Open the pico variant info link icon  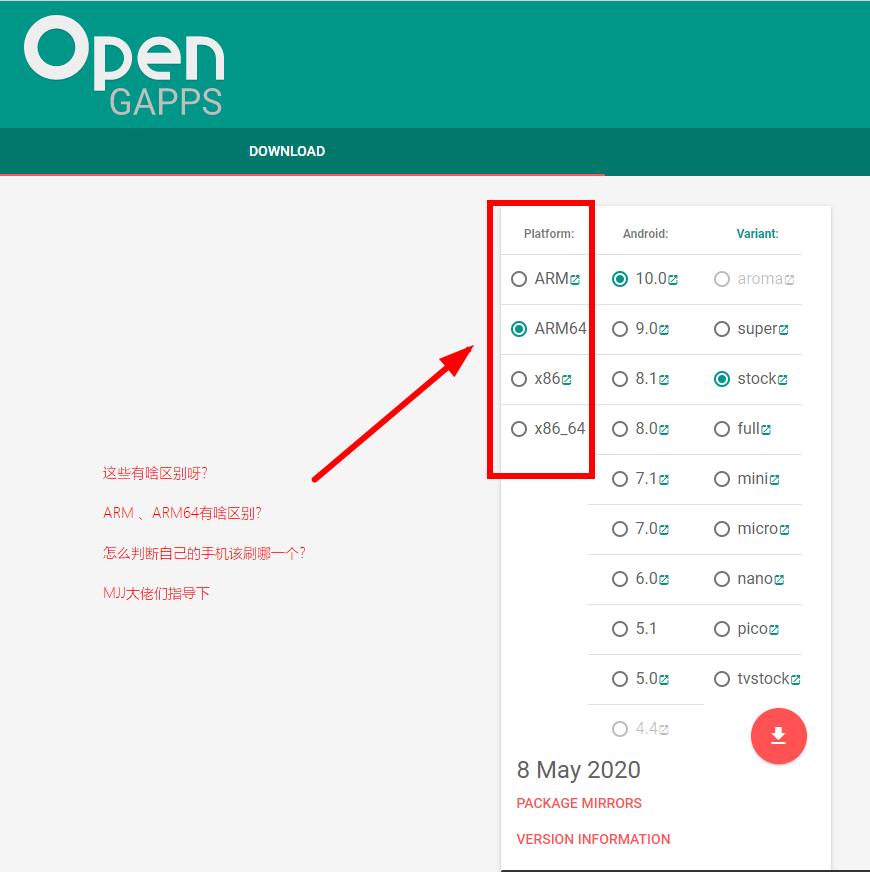(774, 630)
